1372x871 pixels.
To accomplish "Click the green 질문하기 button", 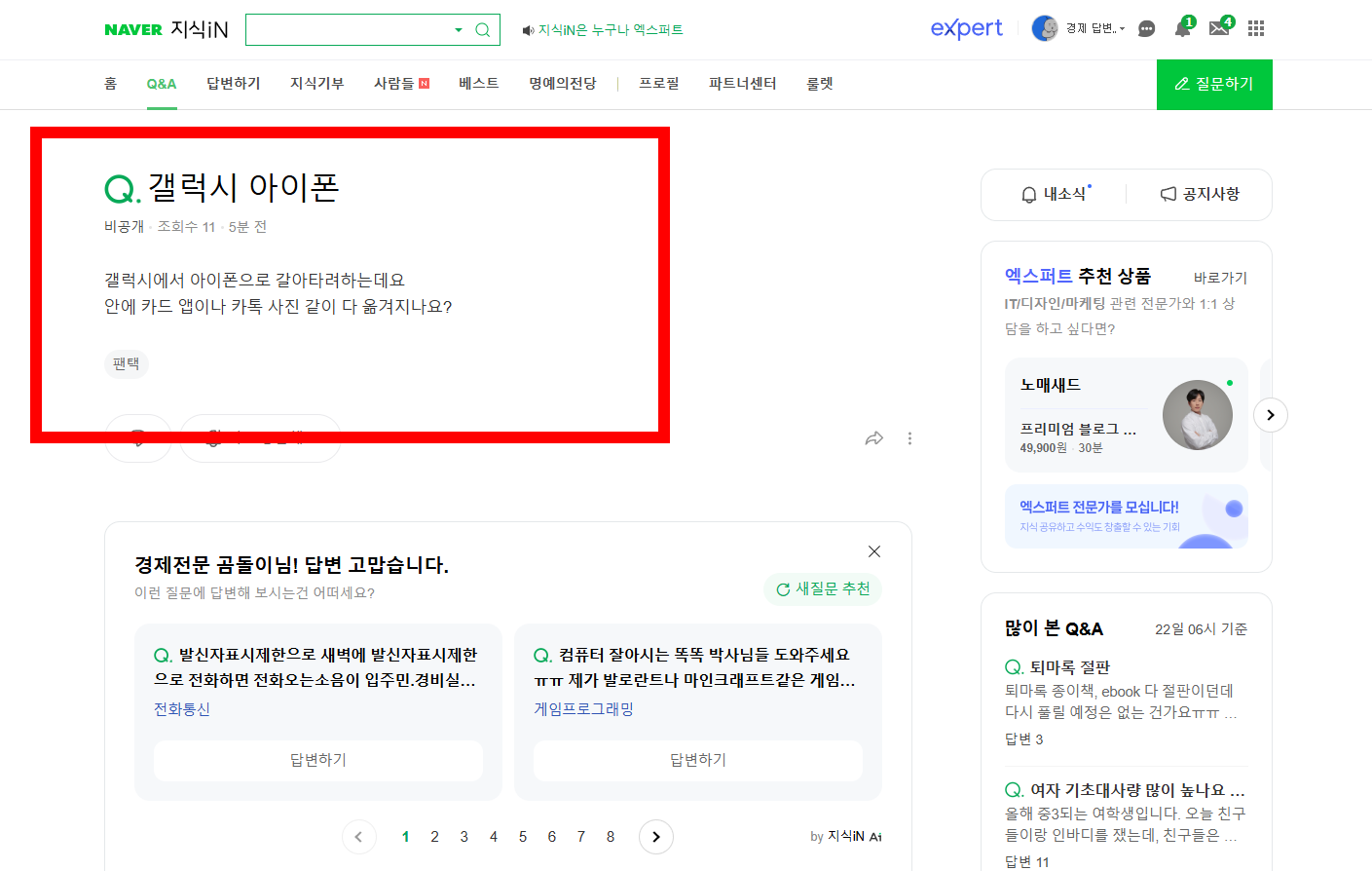I will click(1214, 85).
